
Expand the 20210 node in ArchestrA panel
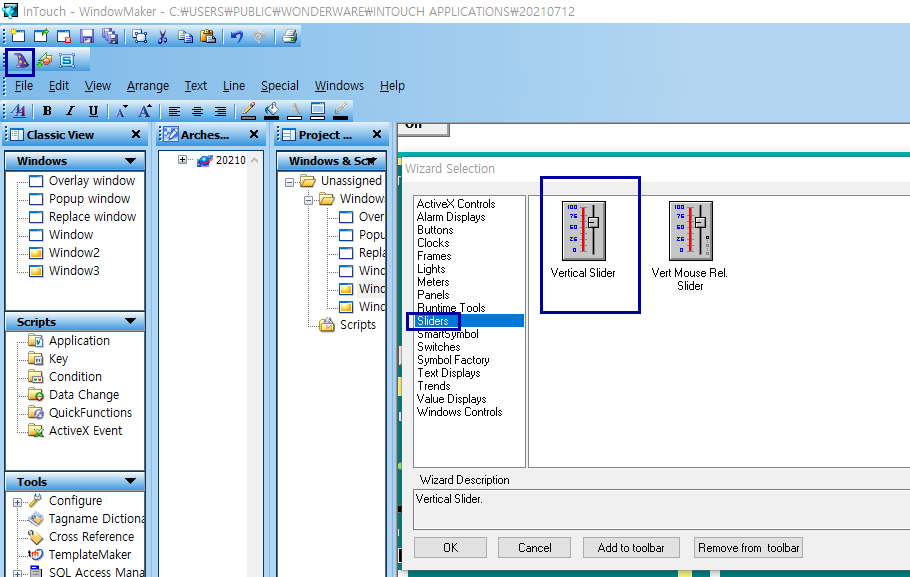[182, 160]
